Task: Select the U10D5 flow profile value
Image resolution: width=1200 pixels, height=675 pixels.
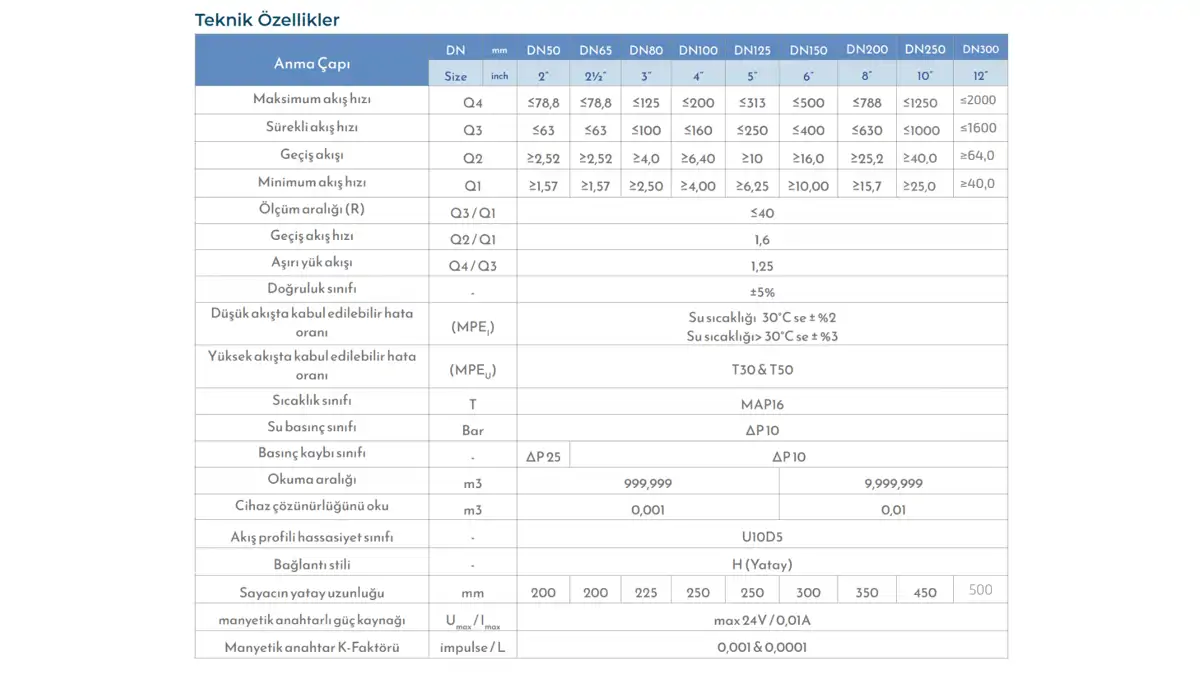Action: tap(762, 537)
